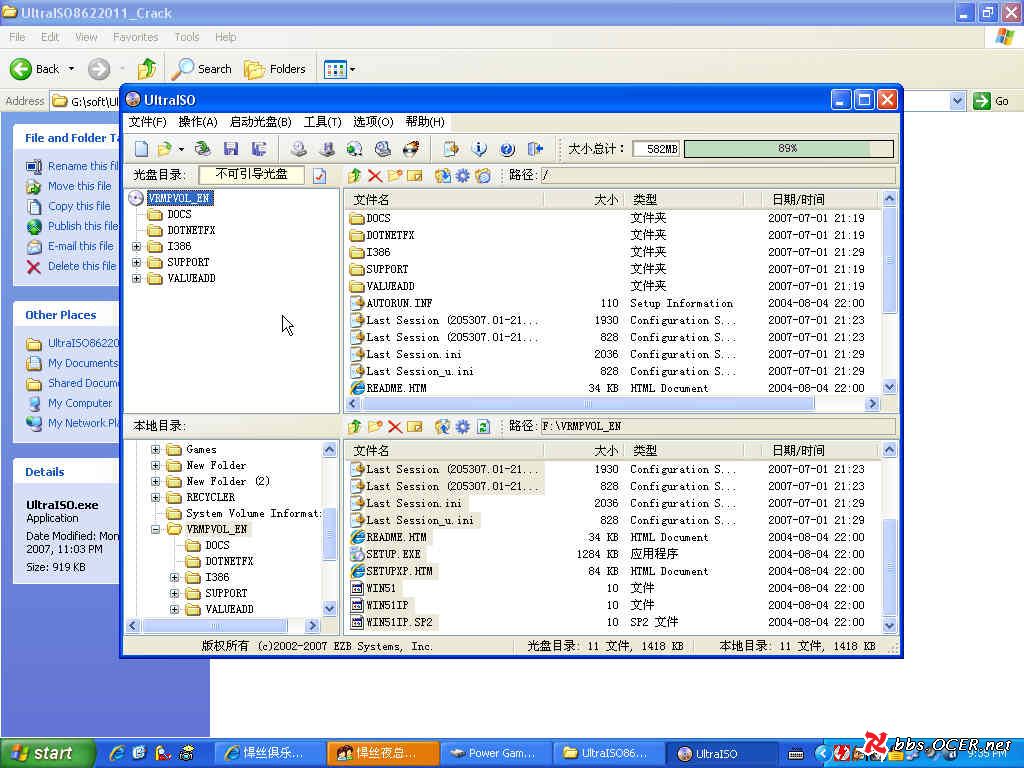Screen dimensions: 1024x768
Task: Click the checkmark boot-info icon beside 不可引导光盘
Action: click(319, 175)
